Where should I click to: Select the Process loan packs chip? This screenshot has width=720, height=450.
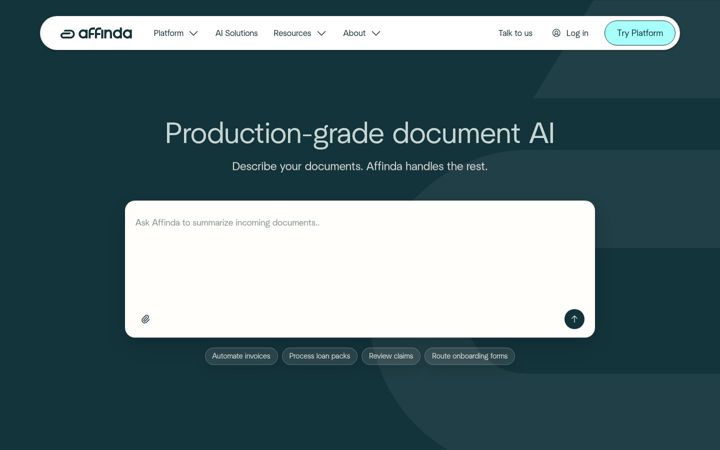pyautogui.click(x=320, y=356)
